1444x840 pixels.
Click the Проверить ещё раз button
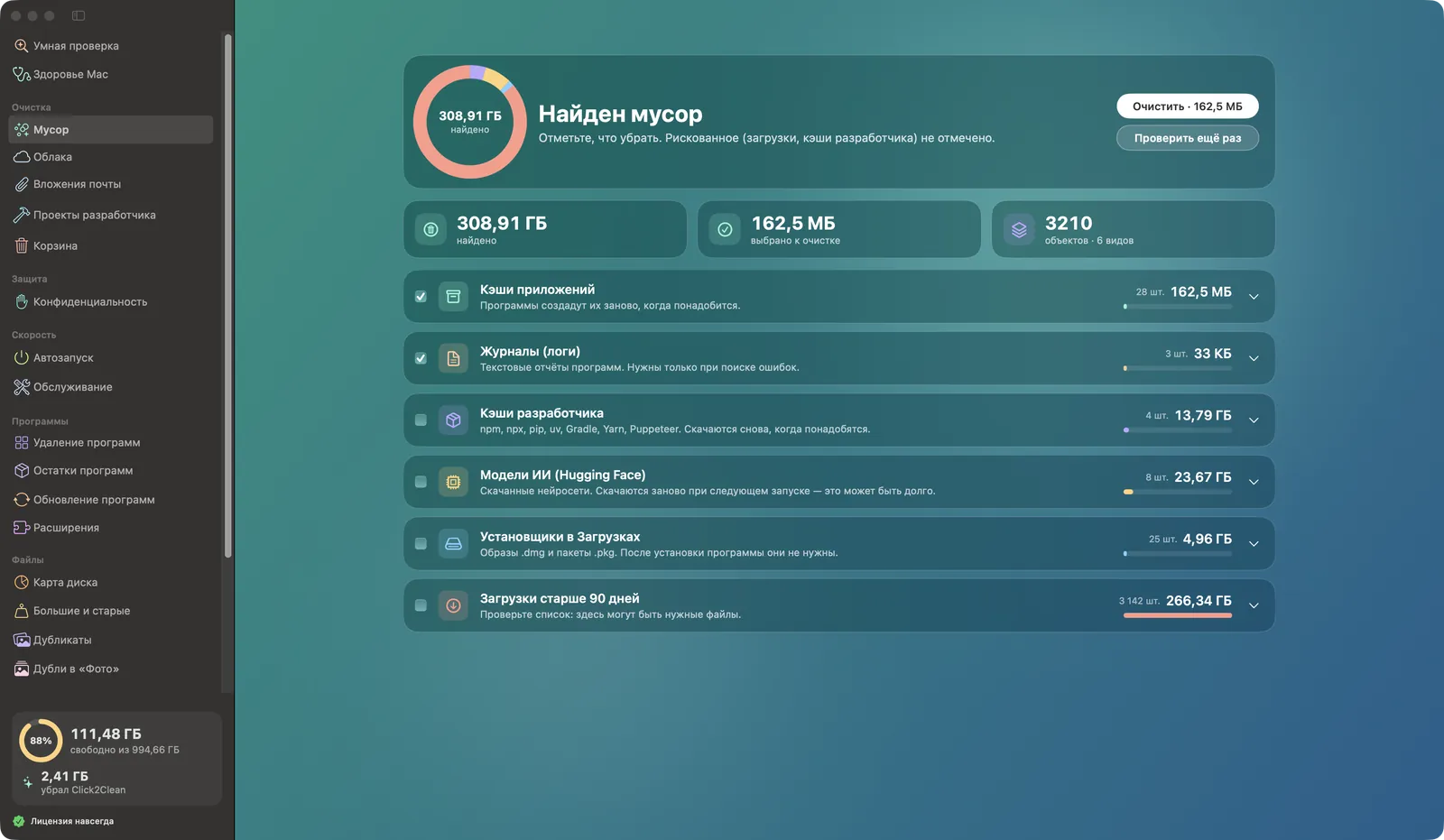tap(1188, 138)
